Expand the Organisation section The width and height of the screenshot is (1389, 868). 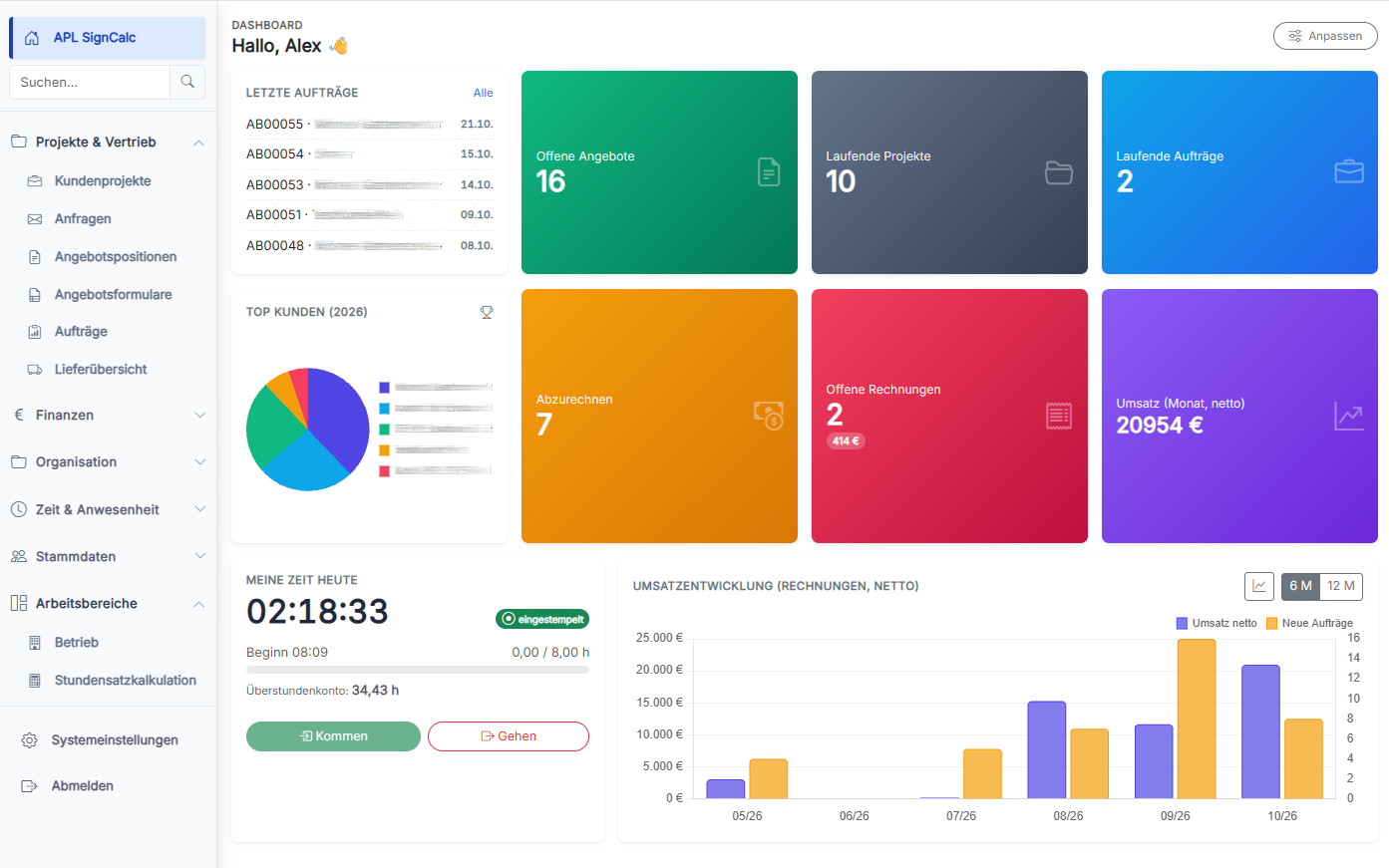pos(109,462)
